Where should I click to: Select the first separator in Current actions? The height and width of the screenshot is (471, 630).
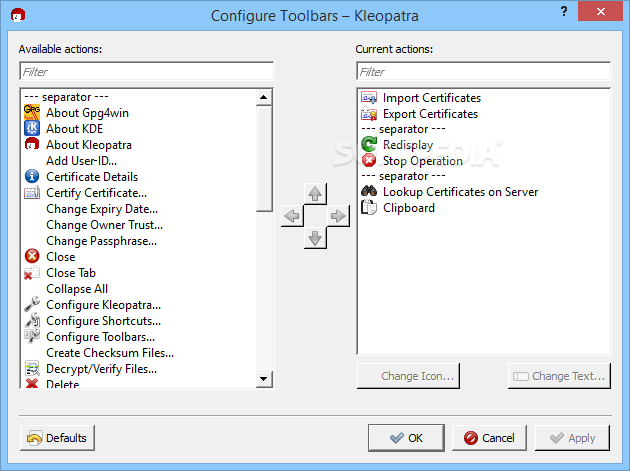coord(403,129)
